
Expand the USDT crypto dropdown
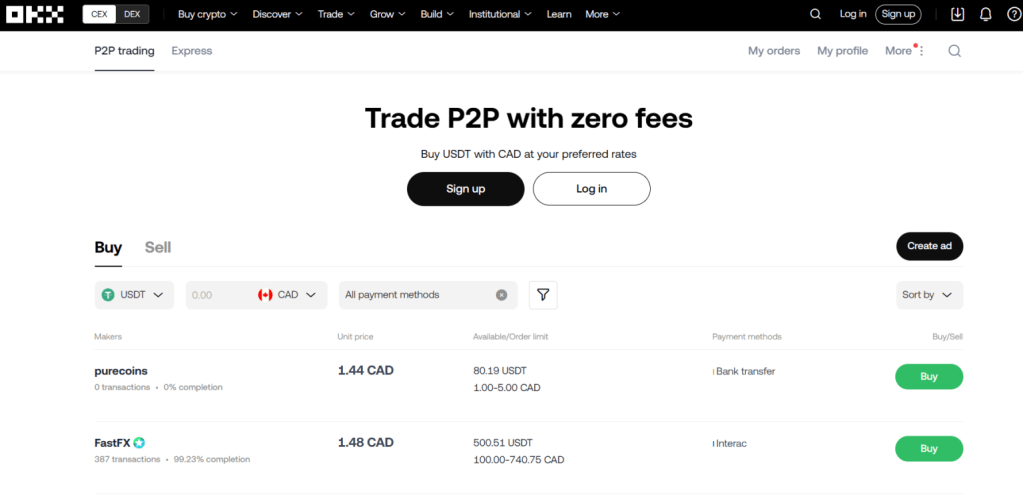click(x=135, y=295)
